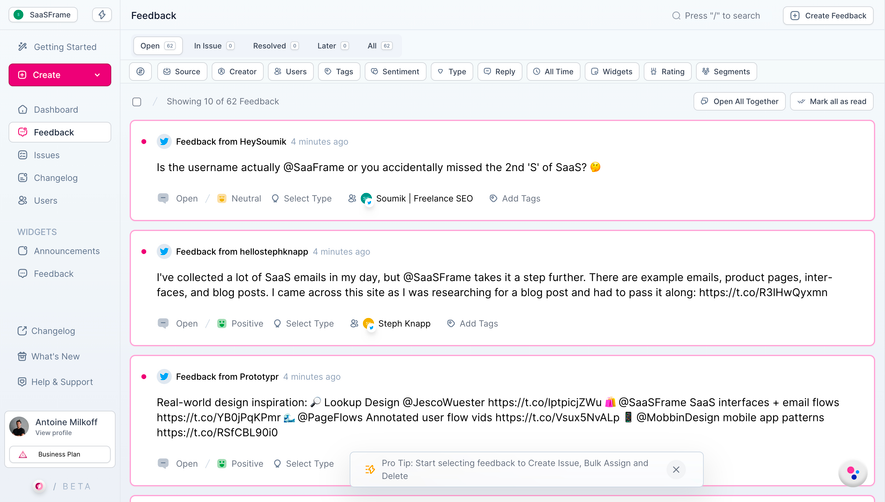Screen dimensions: 885x502
Task: Click Twitter icon on hellostephknapp feedback
Action: click(164, 251)
